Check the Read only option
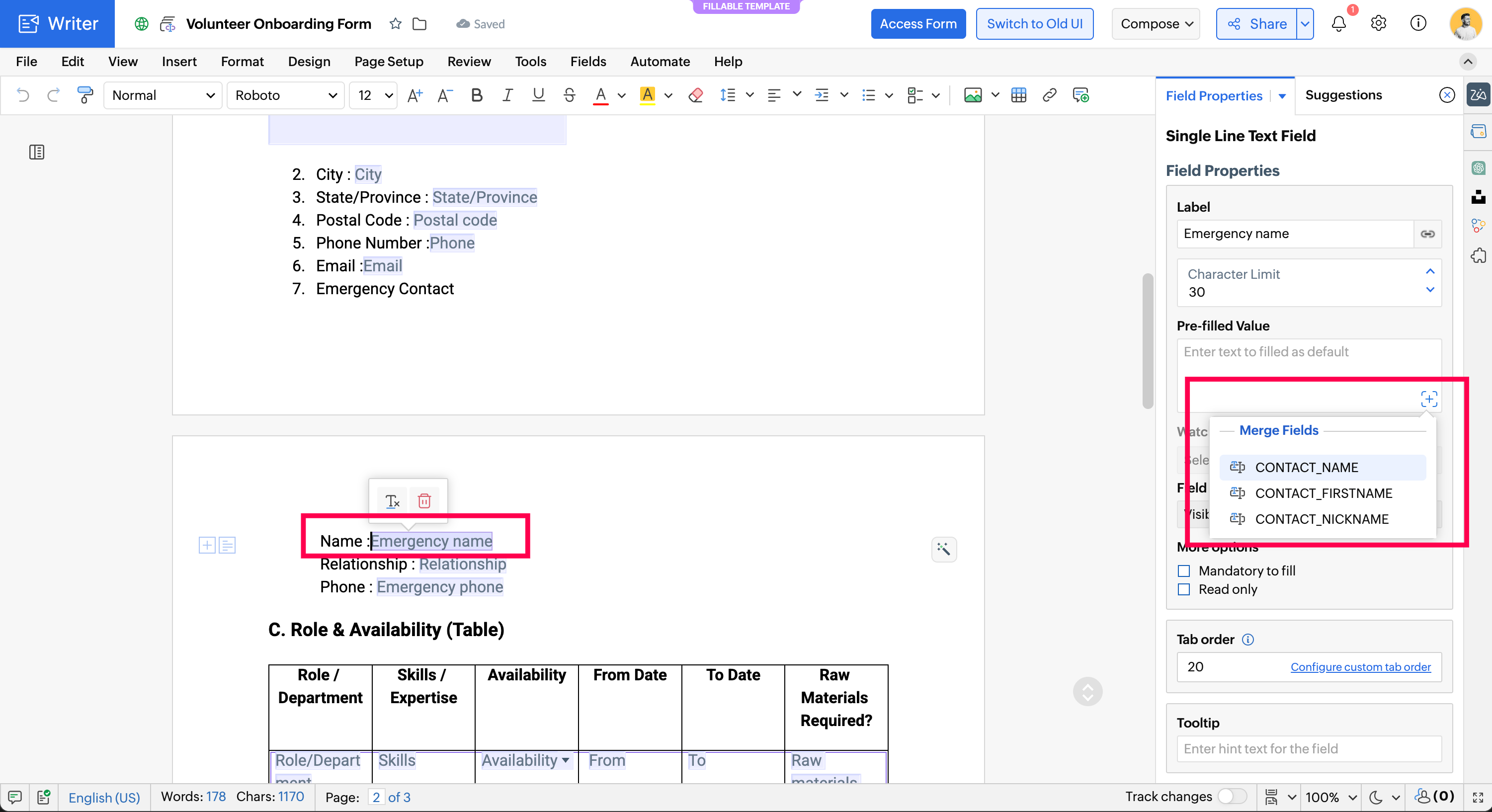The height and width of the screenshot is (812, 1492). 1184,589
